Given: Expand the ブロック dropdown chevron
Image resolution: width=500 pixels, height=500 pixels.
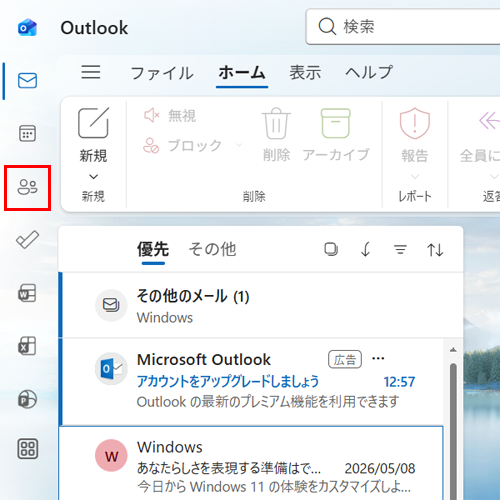Looking at the screenshot, I should 239,145.
